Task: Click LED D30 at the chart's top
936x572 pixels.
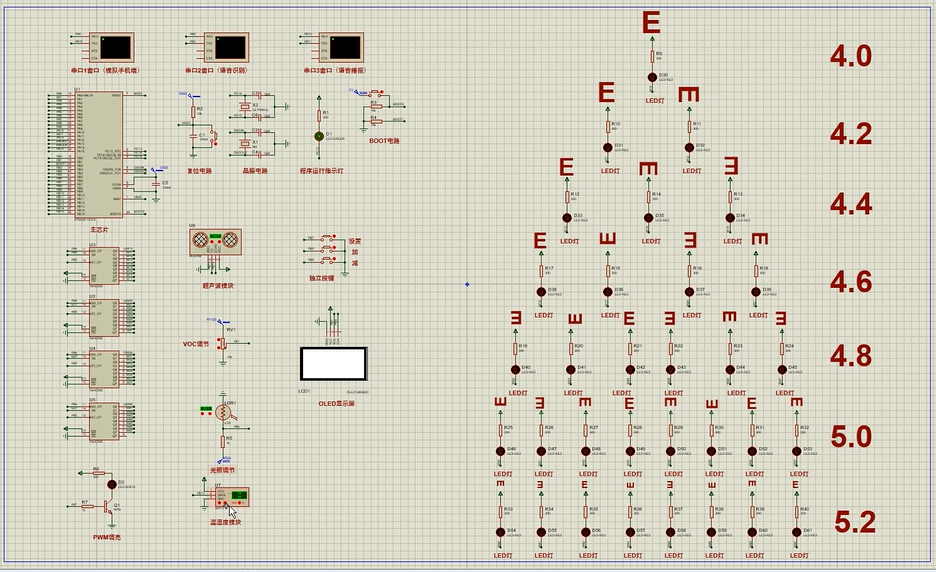Action: [652, 76]
